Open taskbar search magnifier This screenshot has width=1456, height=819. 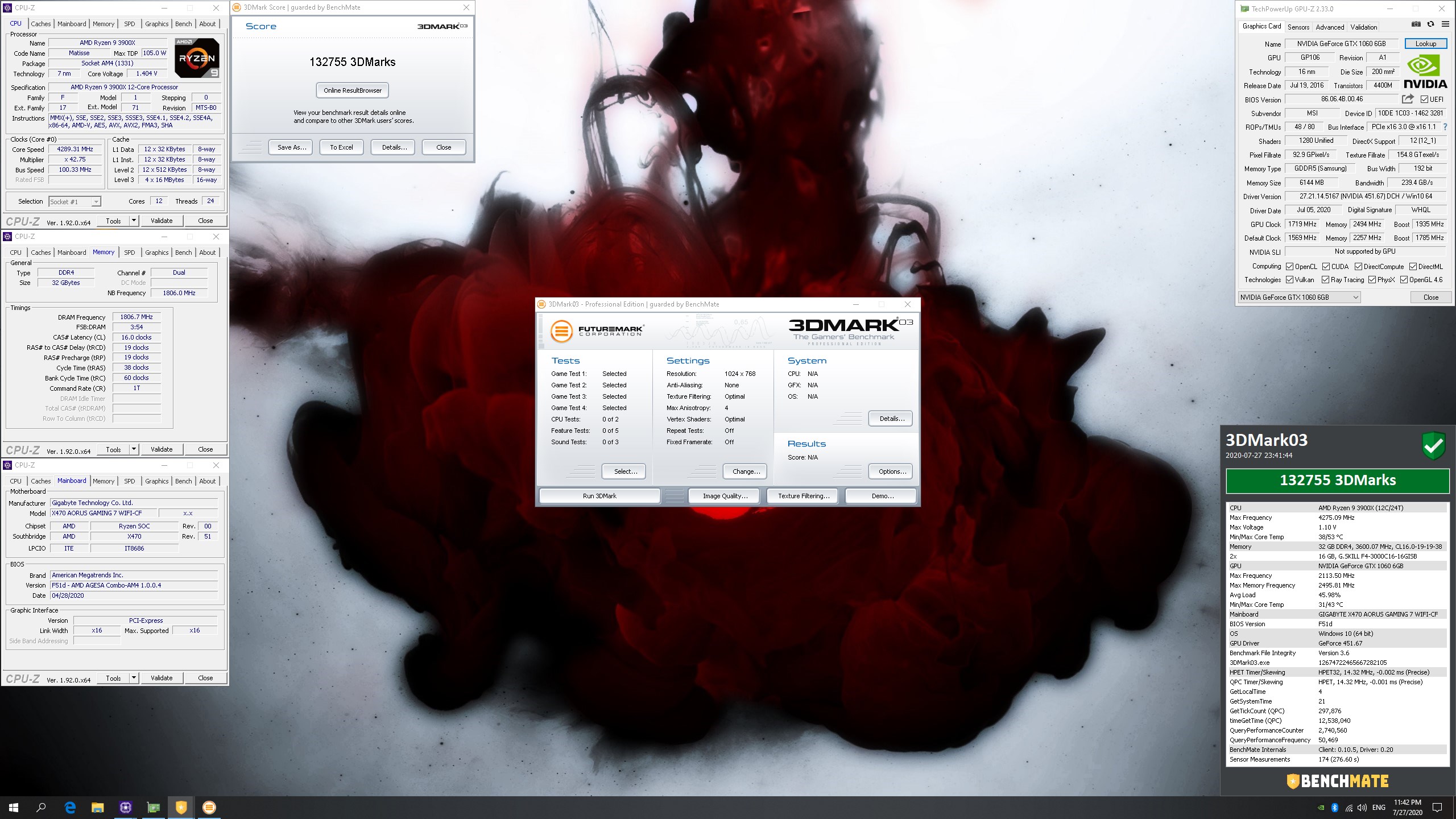pyautogui.click(x=41, y=807)
